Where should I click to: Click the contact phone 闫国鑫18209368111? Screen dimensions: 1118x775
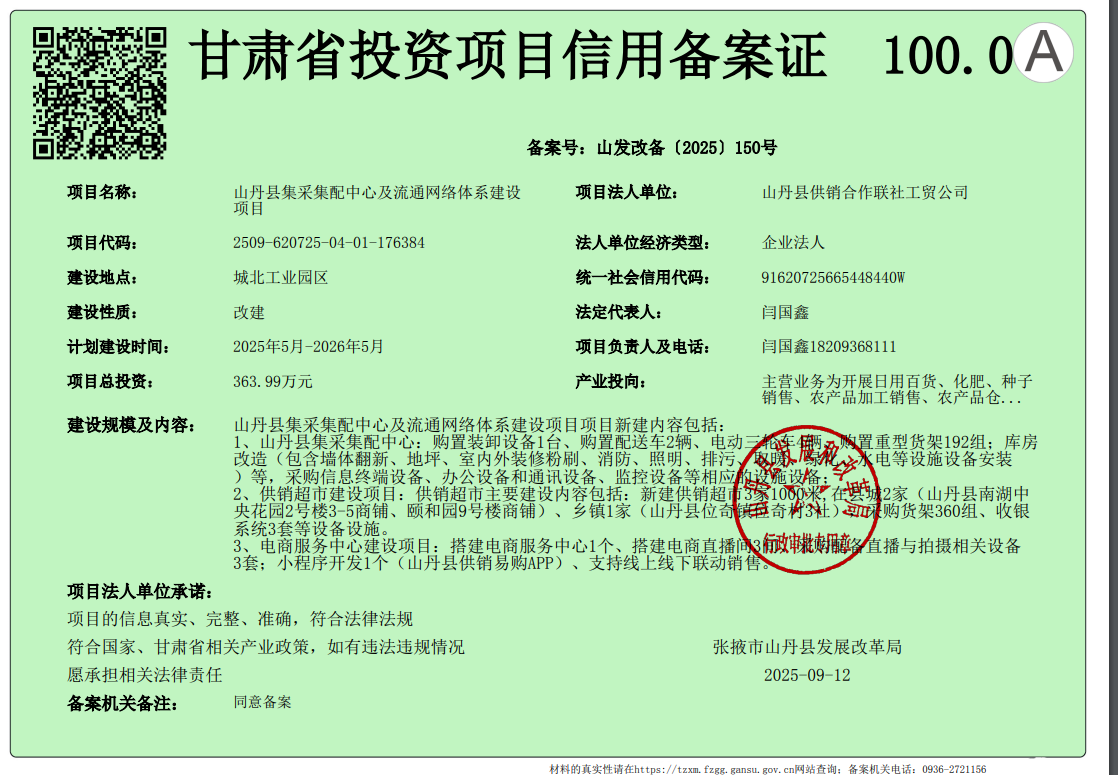(x=829, y=347)
